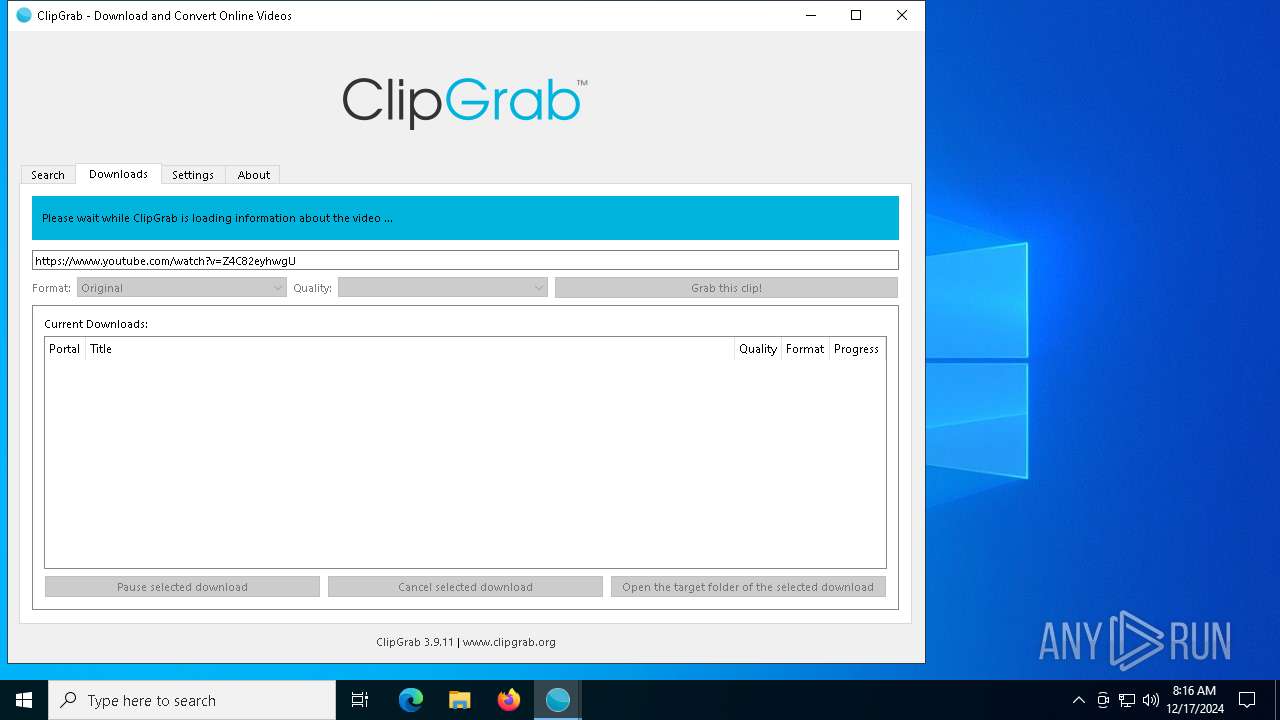Open the taskbar clock and date
This screenshot has width=1280, height=720.
(x=1194, y=700)
